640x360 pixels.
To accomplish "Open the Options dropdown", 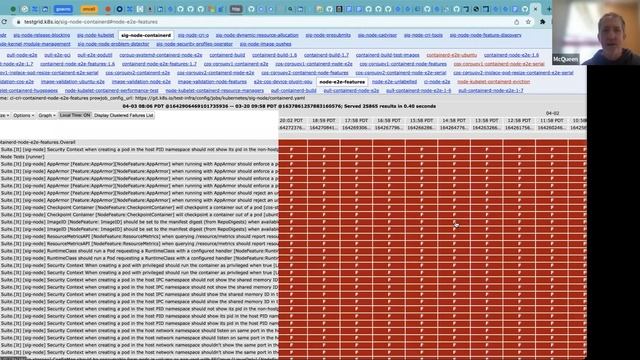I will tap(24, 116).
